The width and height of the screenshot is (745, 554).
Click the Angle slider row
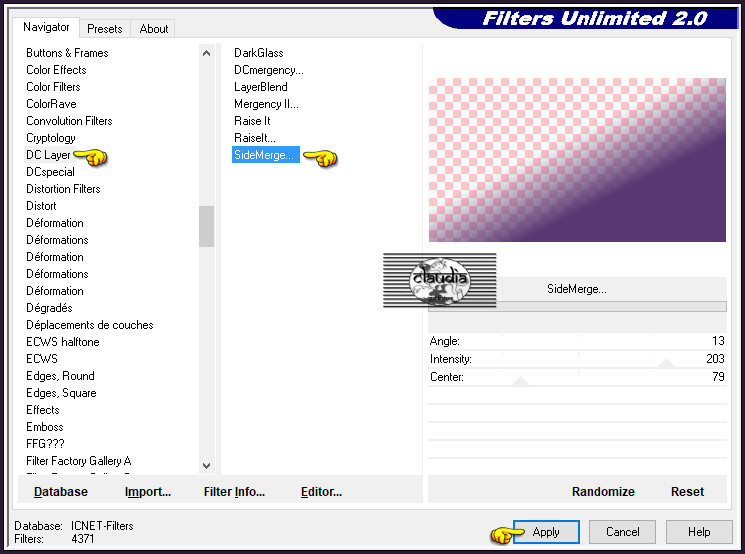577,341
